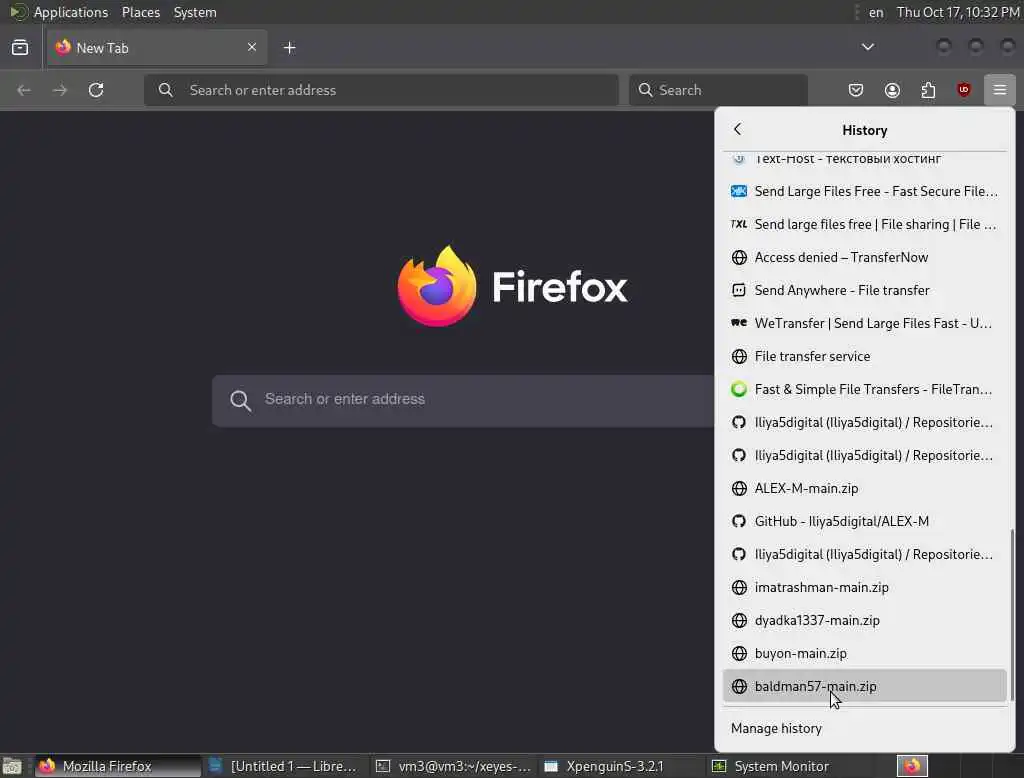Click the Firefox workspace switcher thumbnail
This screenshot has width=1024, height=778.
coord(912,766)
